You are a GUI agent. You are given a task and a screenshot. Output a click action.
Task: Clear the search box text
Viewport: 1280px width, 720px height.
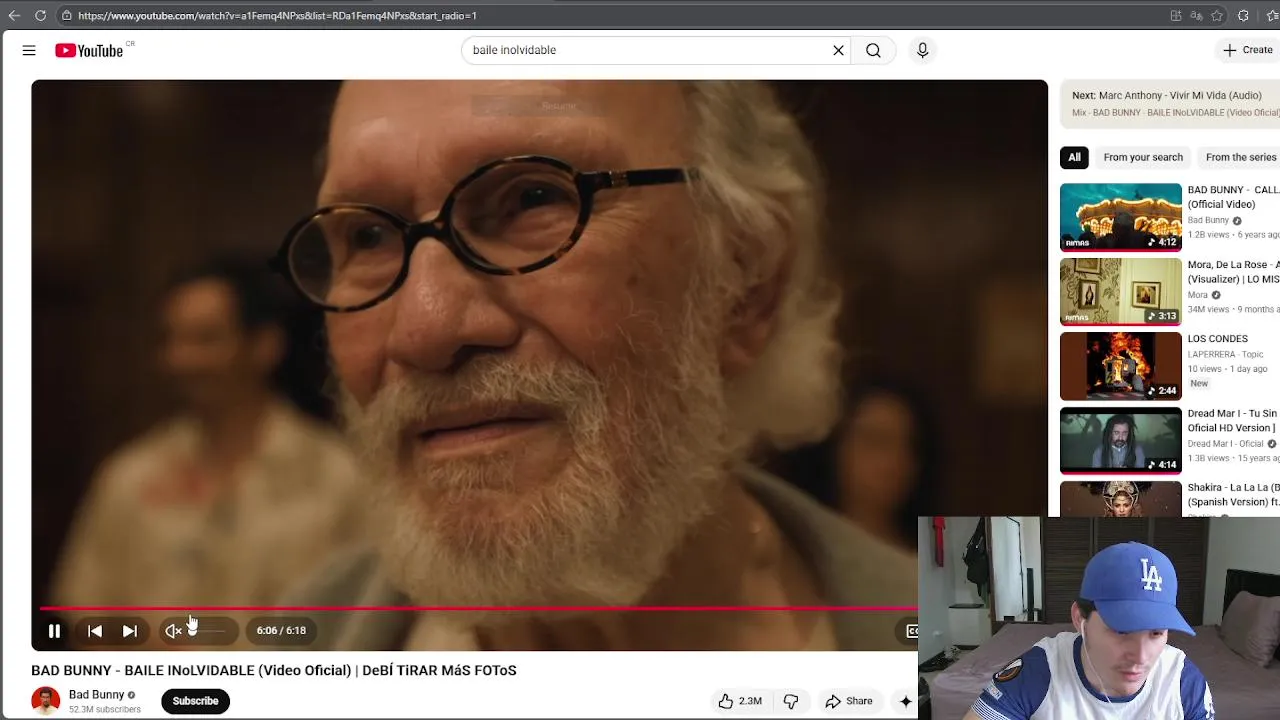pyautogui.click(x=838, y=50)
